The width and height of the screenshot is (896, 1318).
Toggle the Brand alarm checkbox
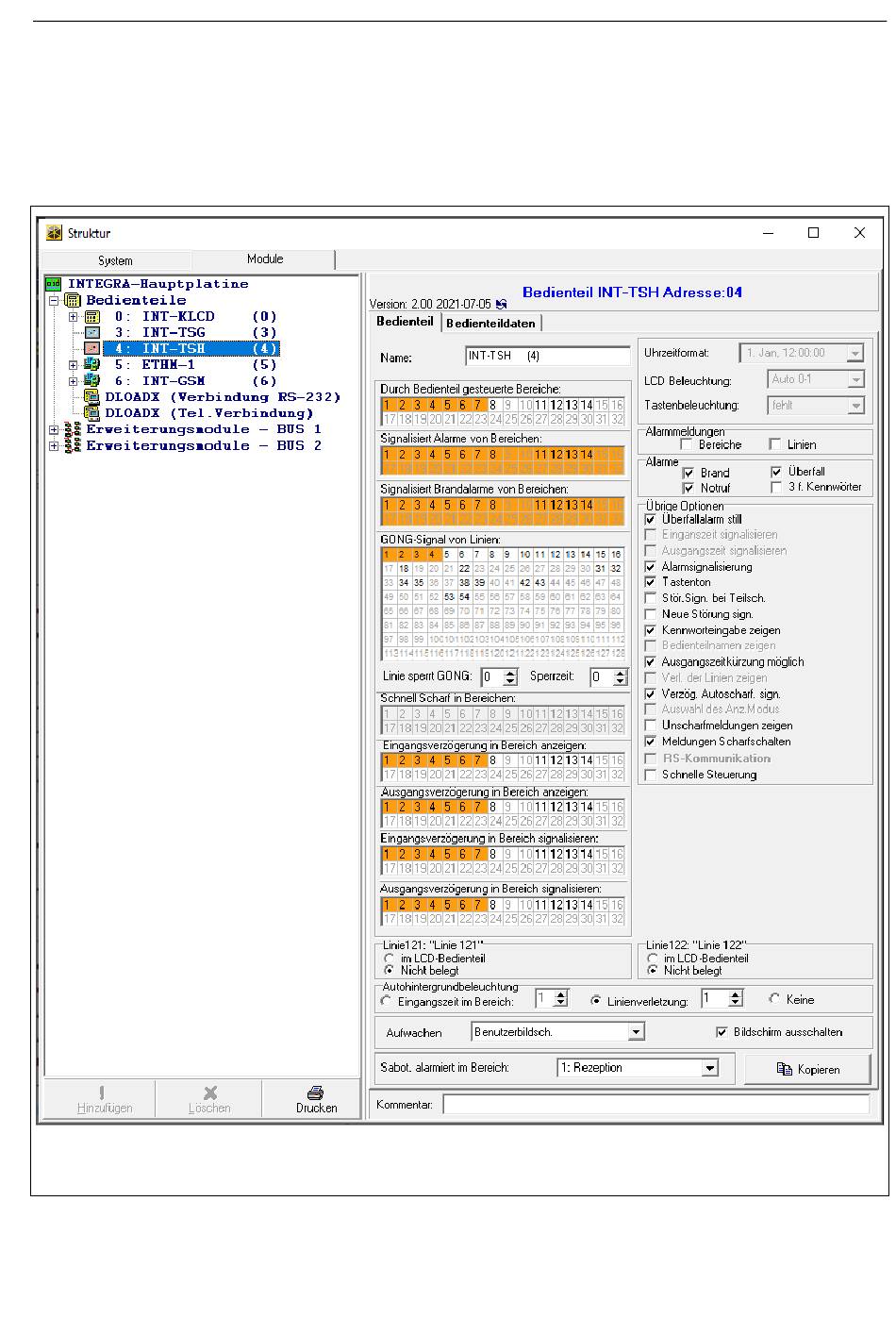tap(689, 473)
